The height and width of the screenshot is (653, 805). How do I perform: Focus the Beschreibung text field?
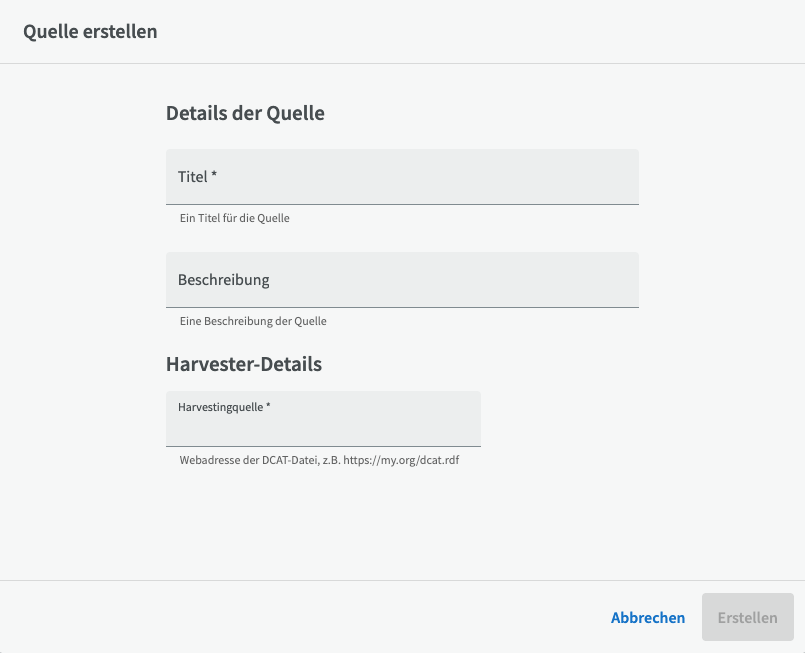click(x=402, y=280)
